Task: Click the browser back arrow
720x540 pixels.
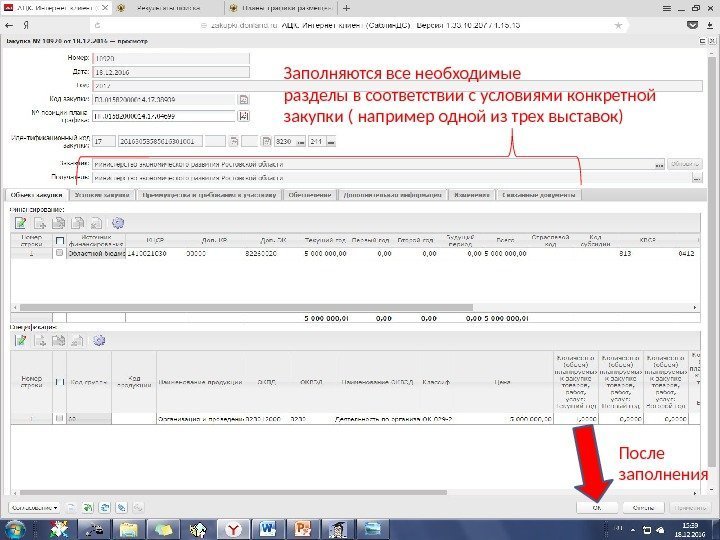Action: click(x=9, y=25)
